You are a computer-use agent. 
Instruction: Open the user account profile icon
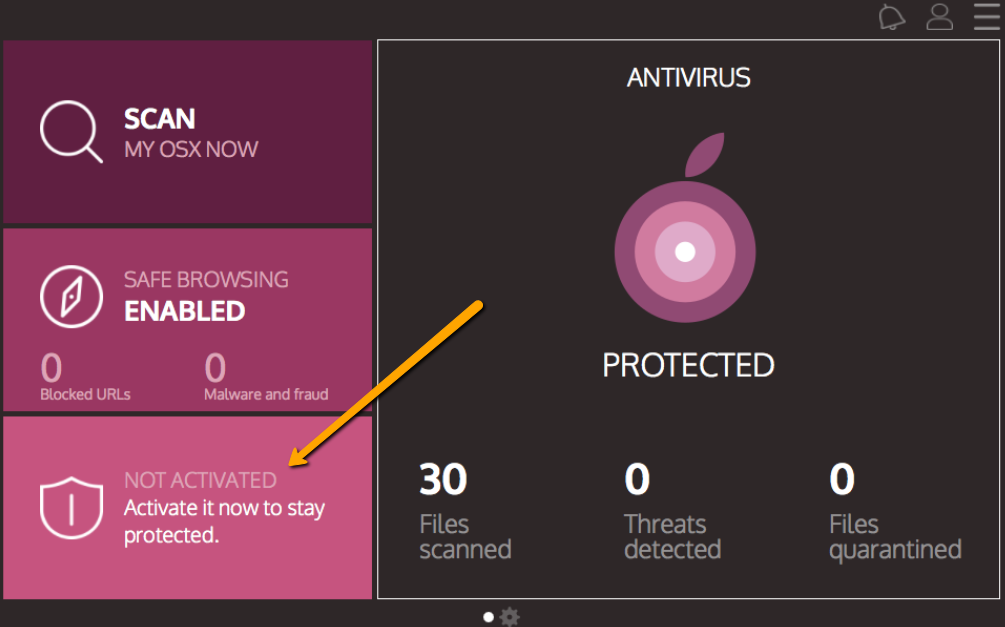pos(940,17)
